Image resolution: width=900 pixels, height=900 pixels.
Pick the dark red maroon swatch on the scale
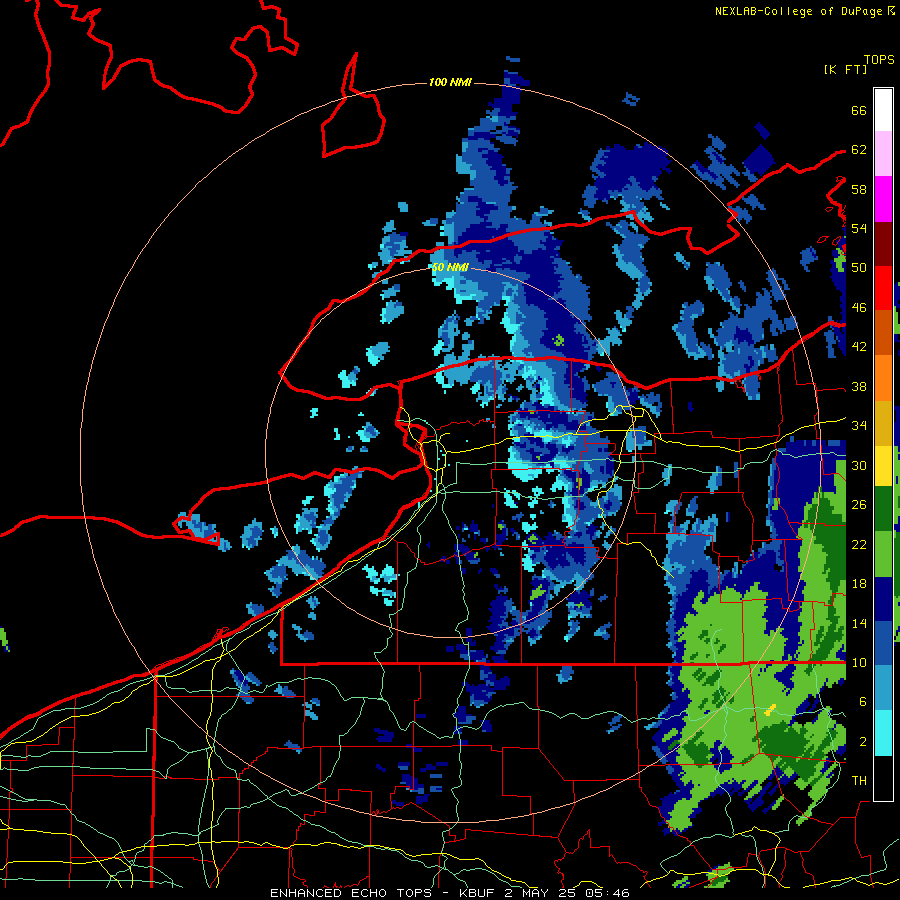coord(883,243)
